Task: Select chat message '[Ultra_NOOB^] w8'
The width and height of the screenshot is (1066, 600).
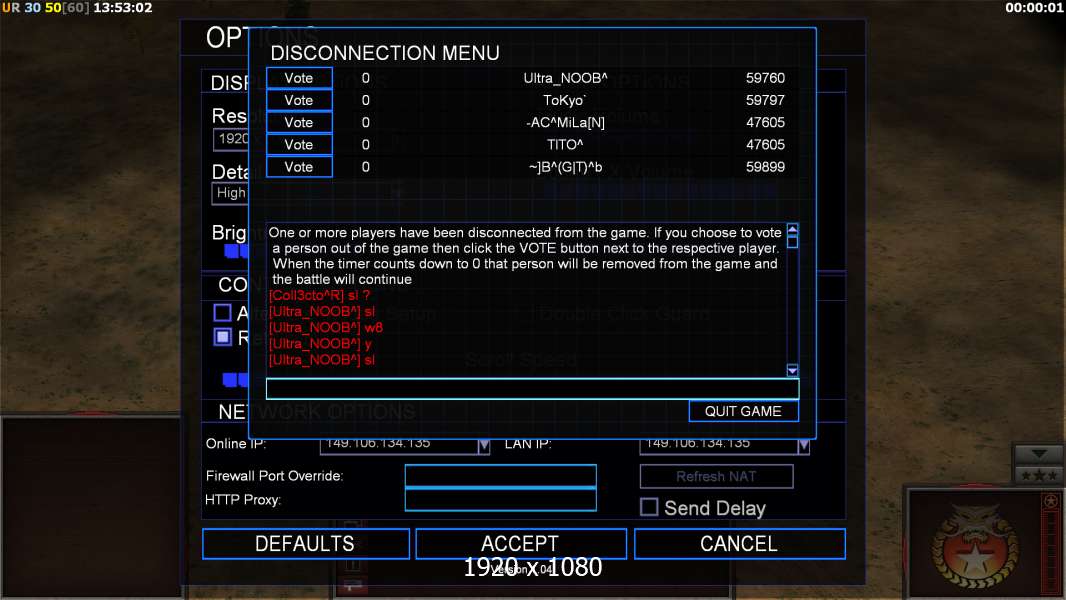Action: coord(326,328)
